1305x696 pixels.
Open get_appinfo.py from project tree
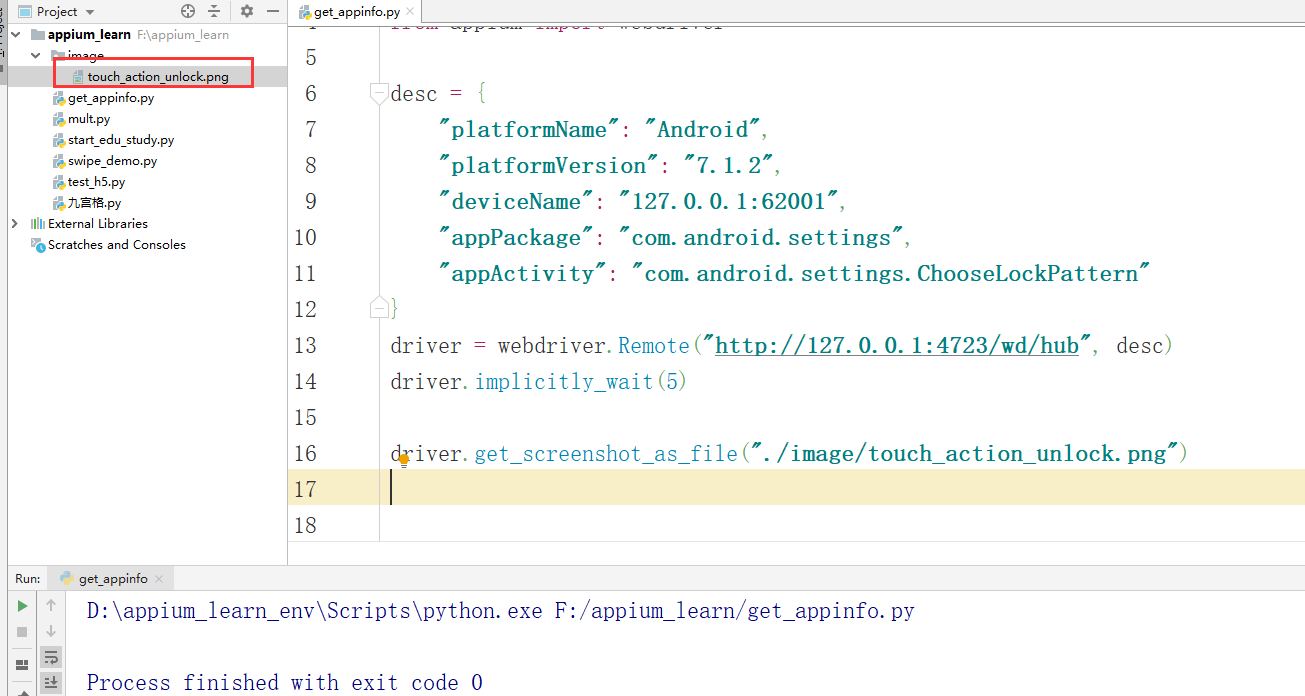coord(110,98)
